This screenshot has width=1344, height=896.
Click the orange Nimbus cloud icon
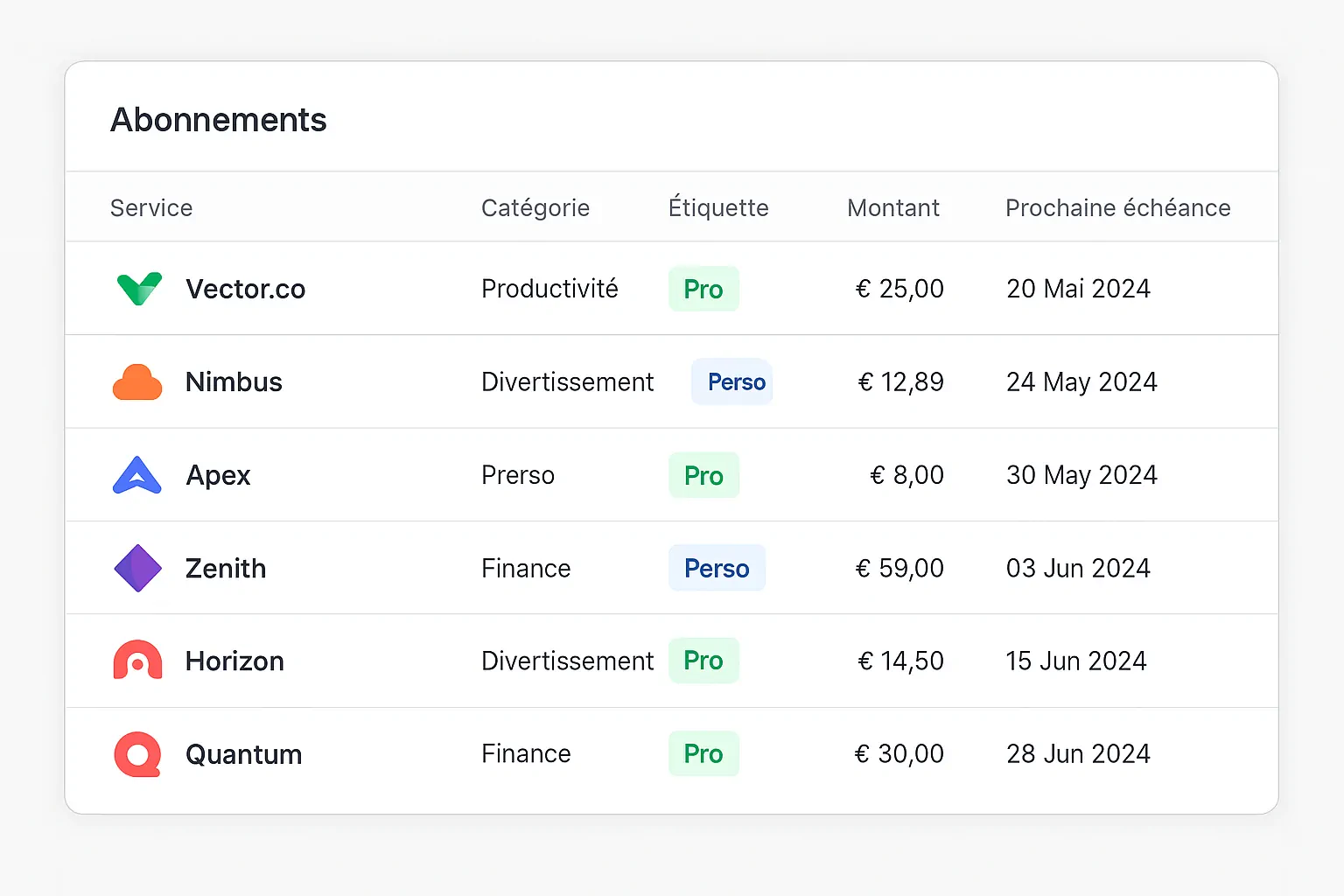137,382
